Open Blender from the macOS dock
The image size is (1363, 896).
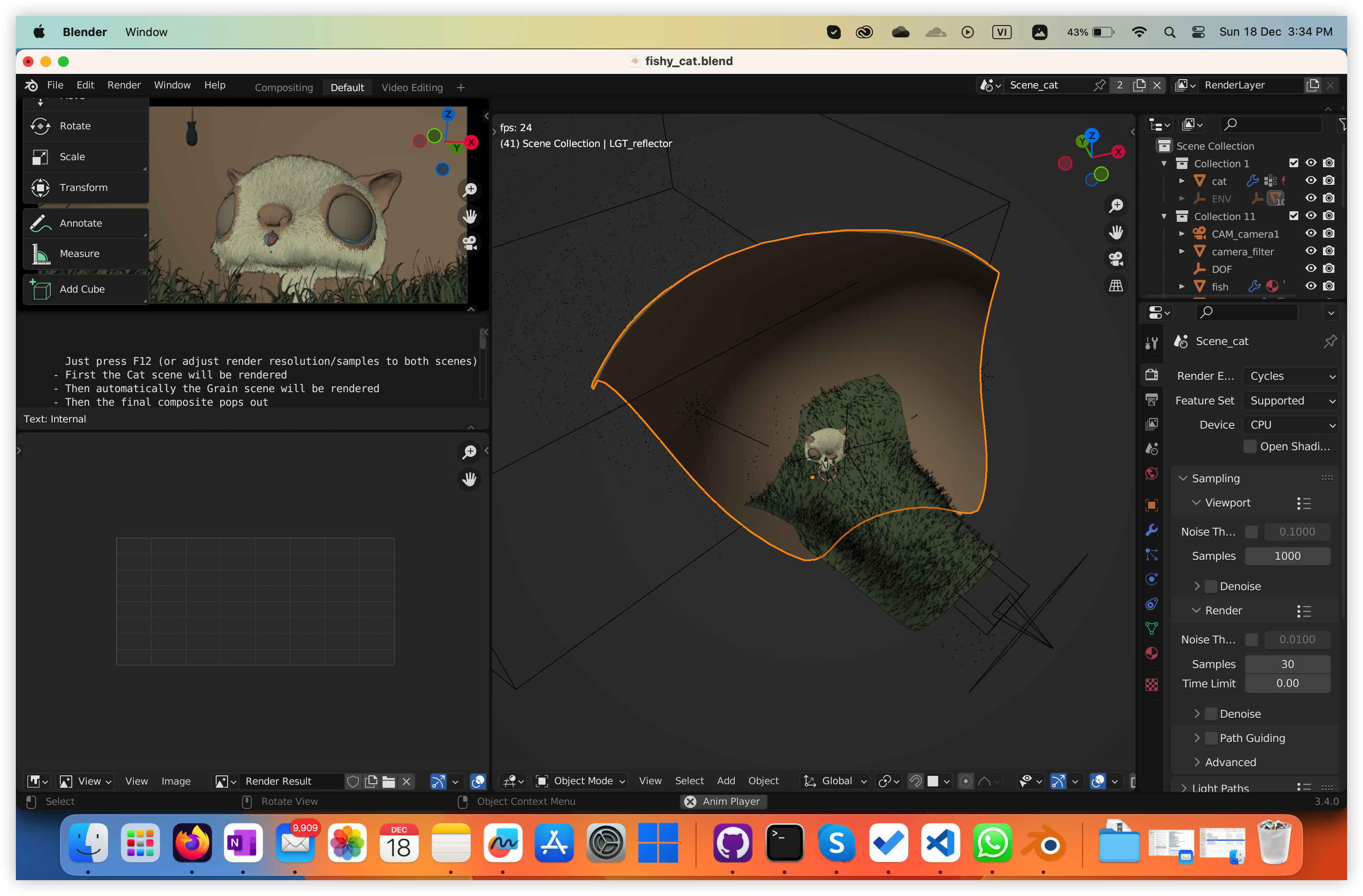click(x=1044, y=844)
